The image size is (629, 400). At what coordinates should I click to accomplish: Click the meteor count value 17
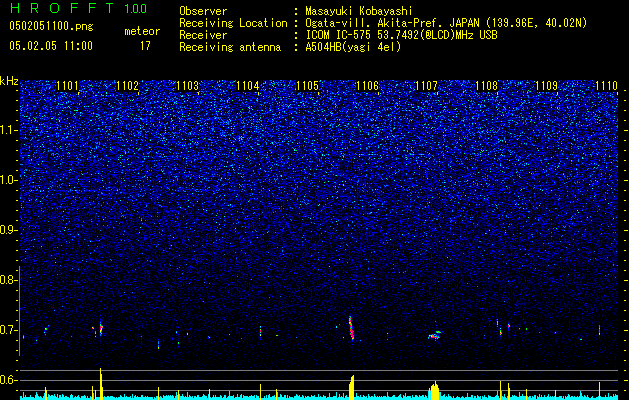(x=145, y=46)
